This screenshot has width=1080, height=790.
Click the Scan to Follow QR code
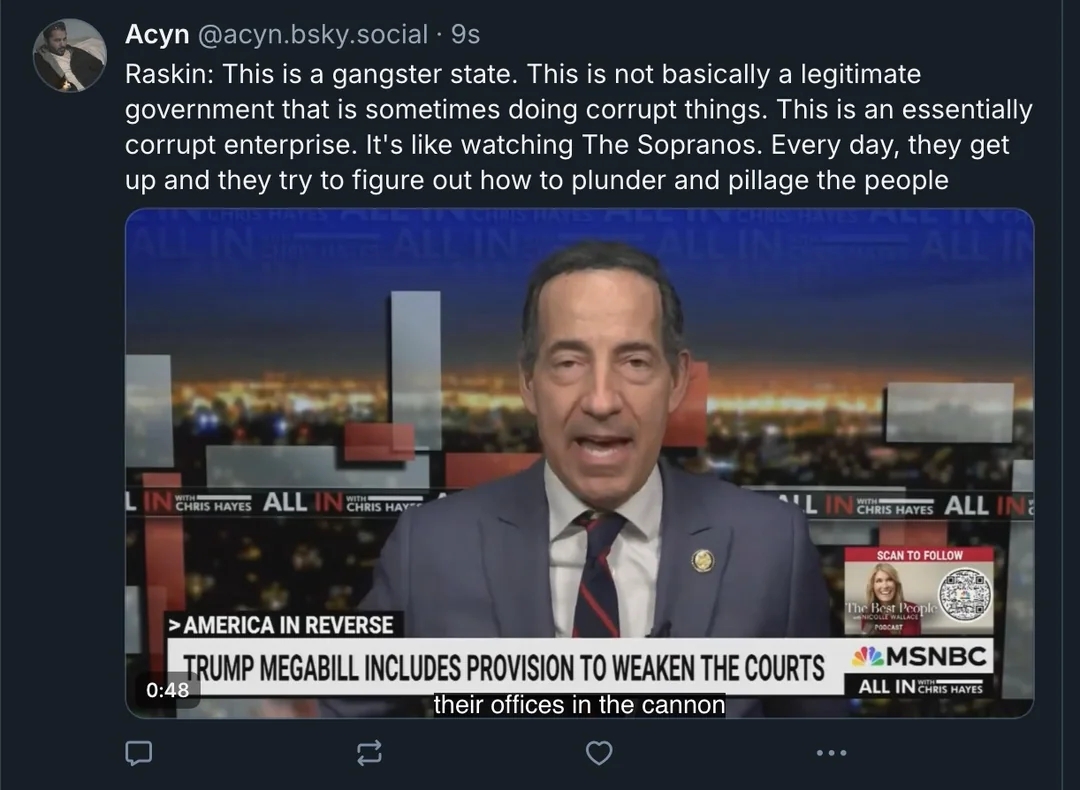(965, 594)
